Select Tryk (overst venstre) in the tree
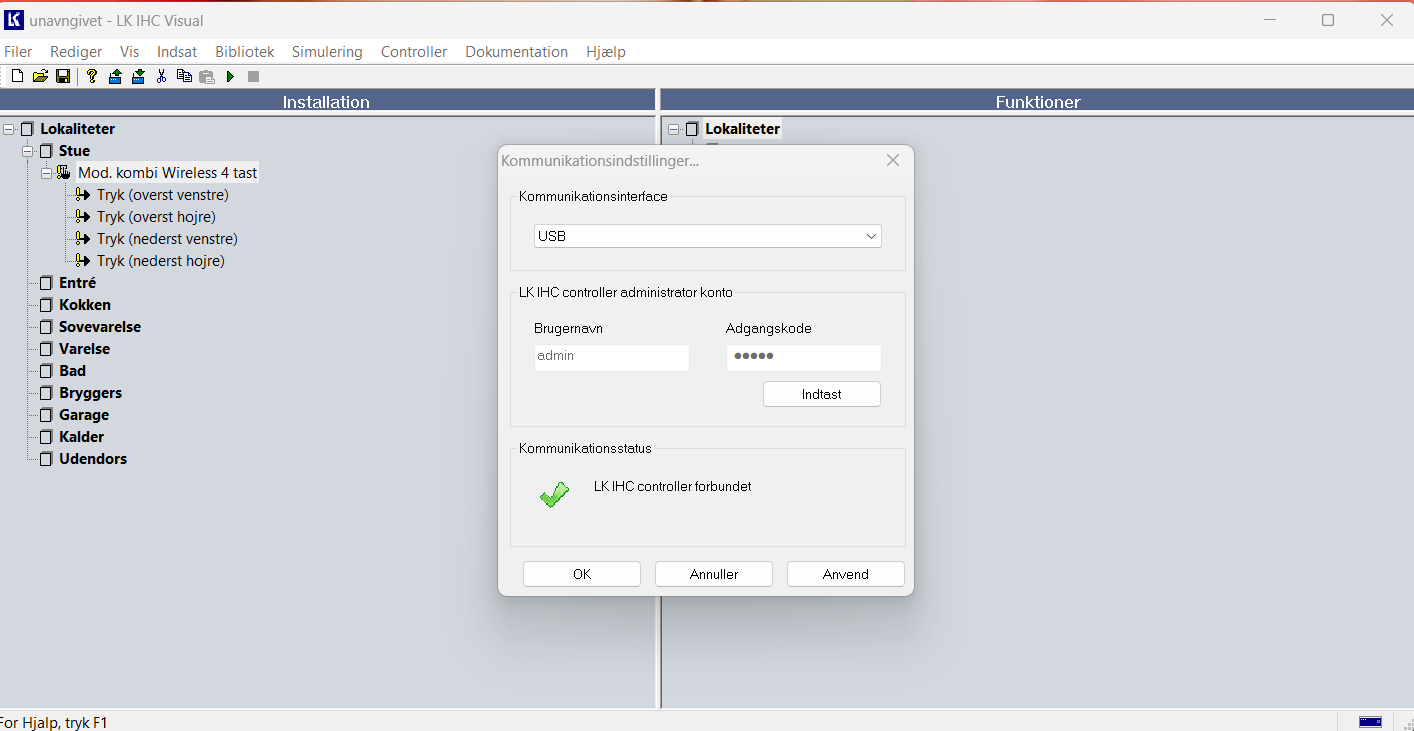This screenshot has width=1414, height=731. point(163,195)
